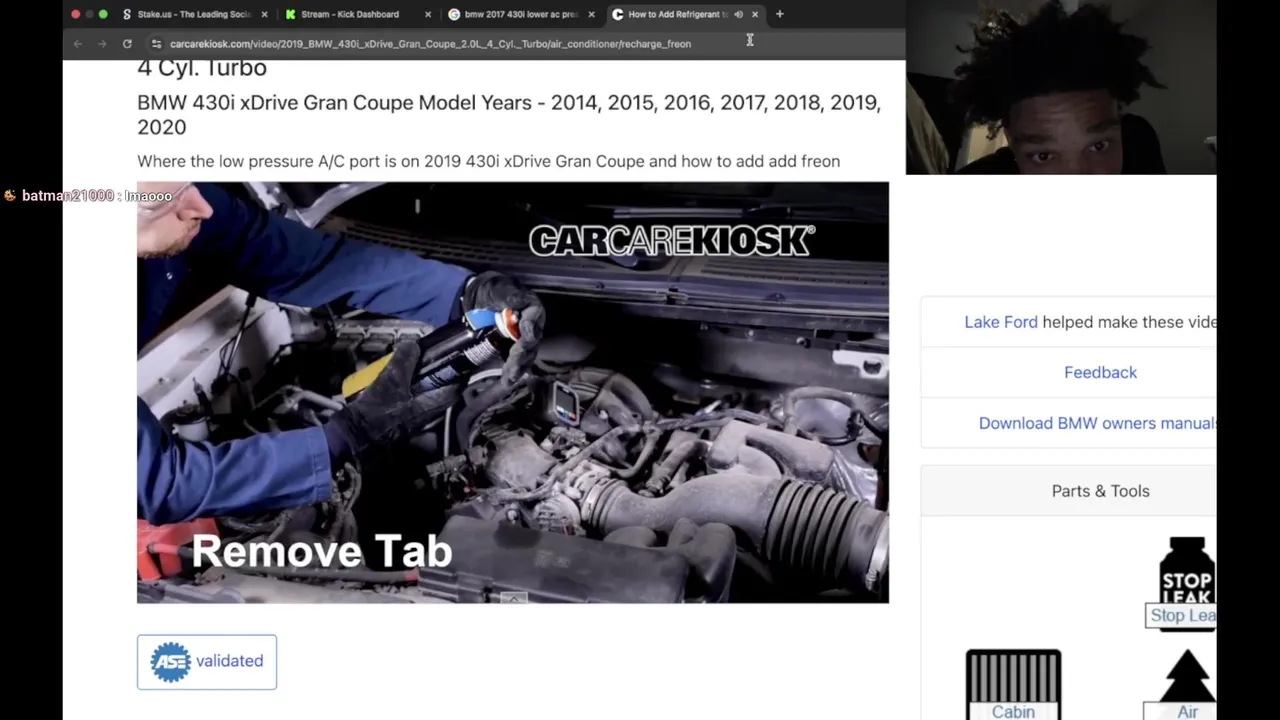Click the carcarekiosk.com URL address field
This screenshot has height=720, width=1280.
430,44
